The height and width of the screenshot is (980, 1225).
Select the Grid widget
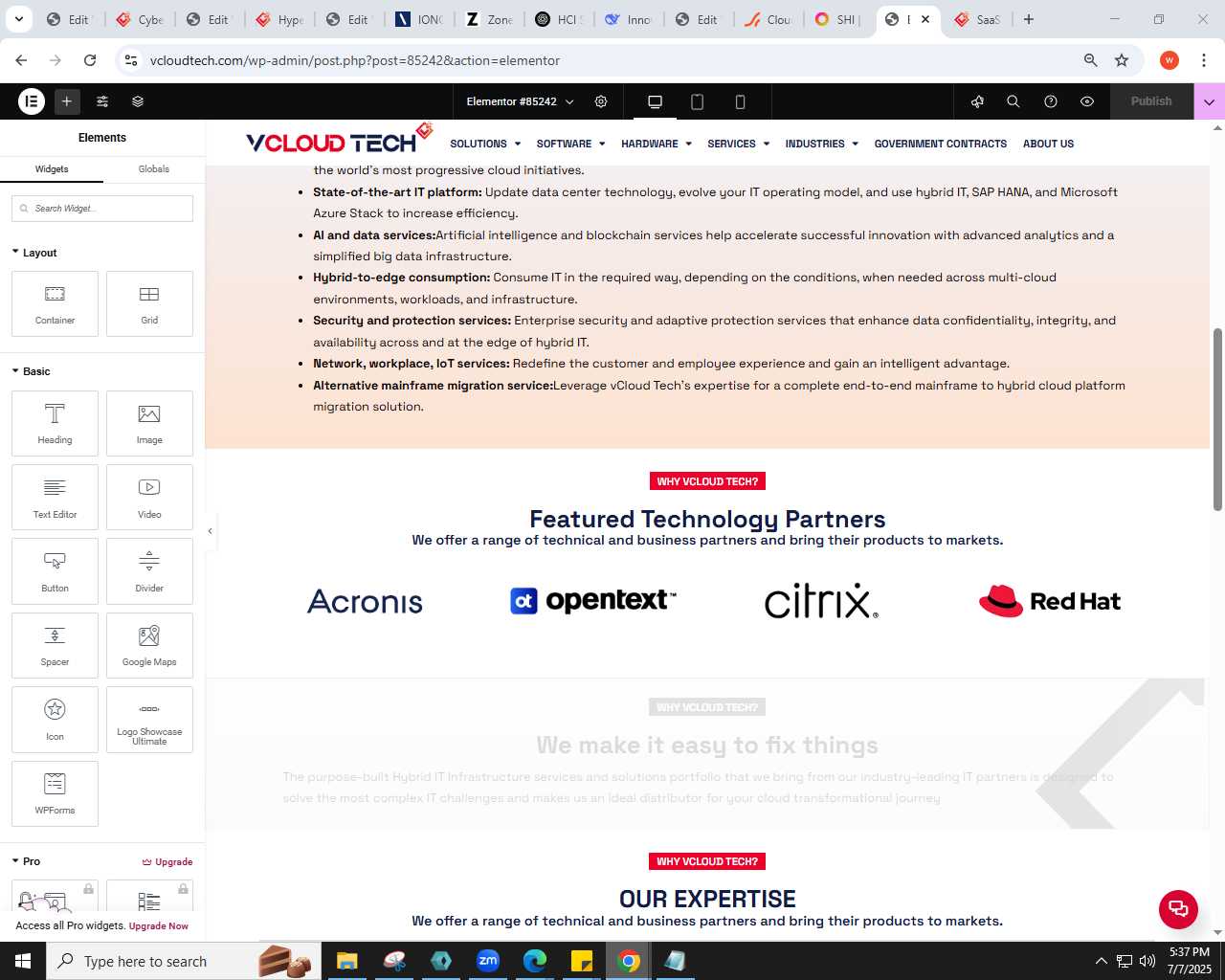click(x=149, y=303)
